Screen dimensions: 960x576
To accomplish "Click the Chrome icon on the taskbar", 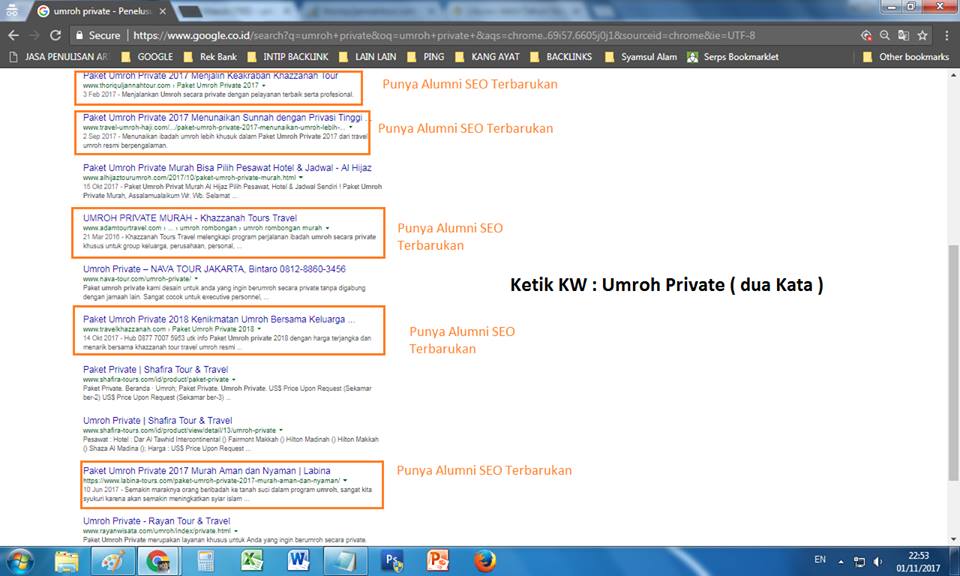I will (x=159, y=561).
